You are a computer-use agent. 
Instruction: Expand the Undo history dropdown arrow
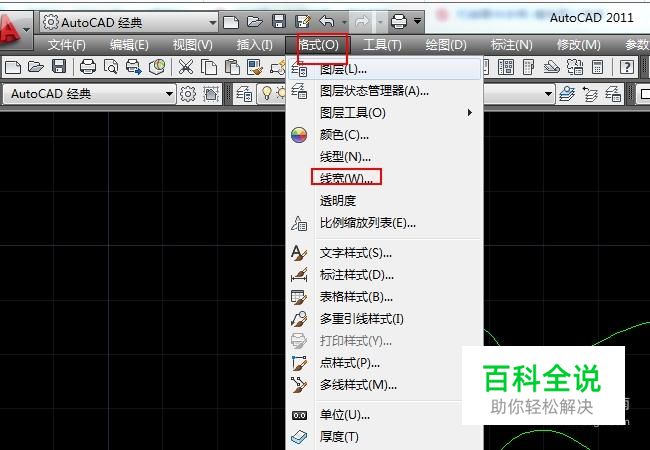click(344, 22)
